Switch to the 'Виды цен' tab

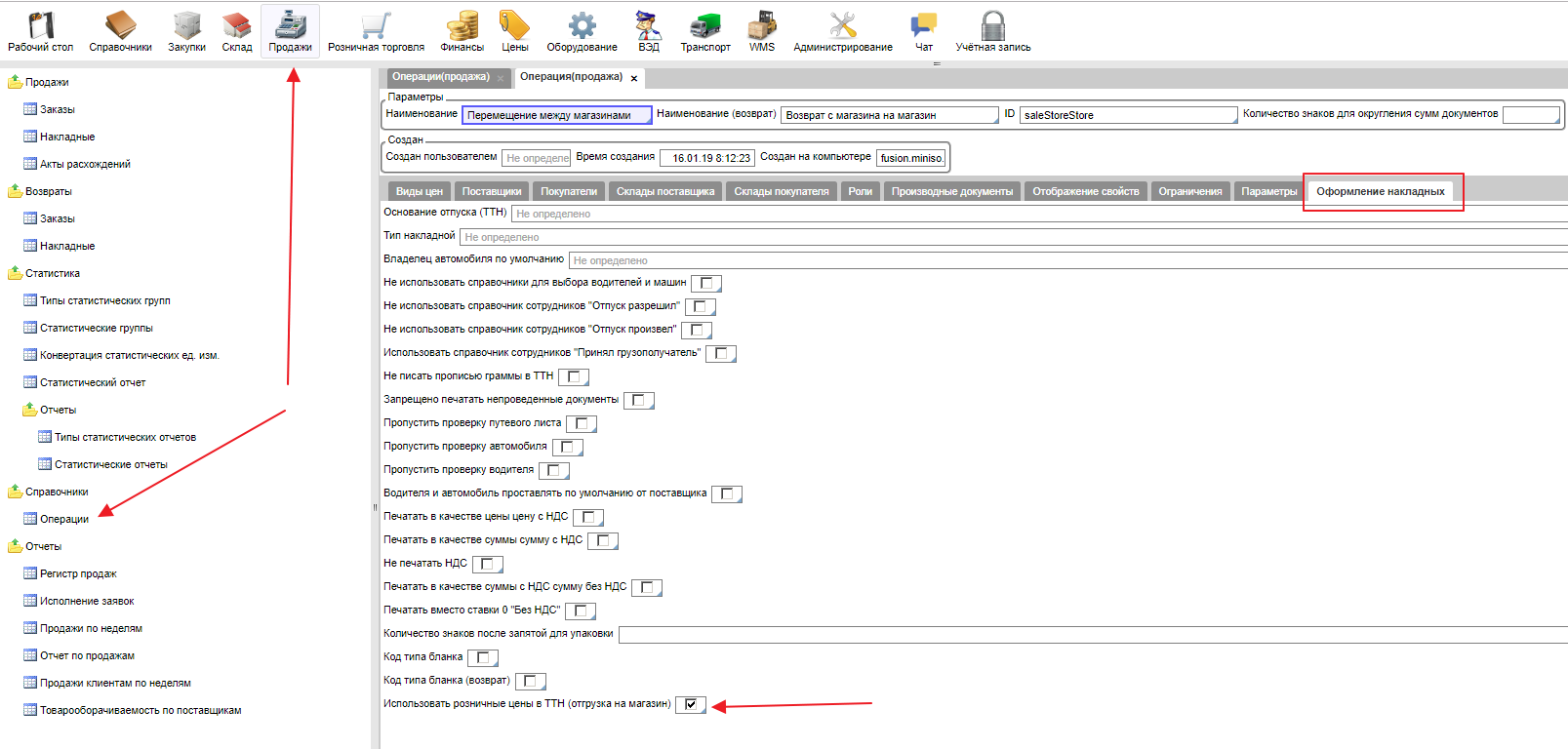pos(419,192)
